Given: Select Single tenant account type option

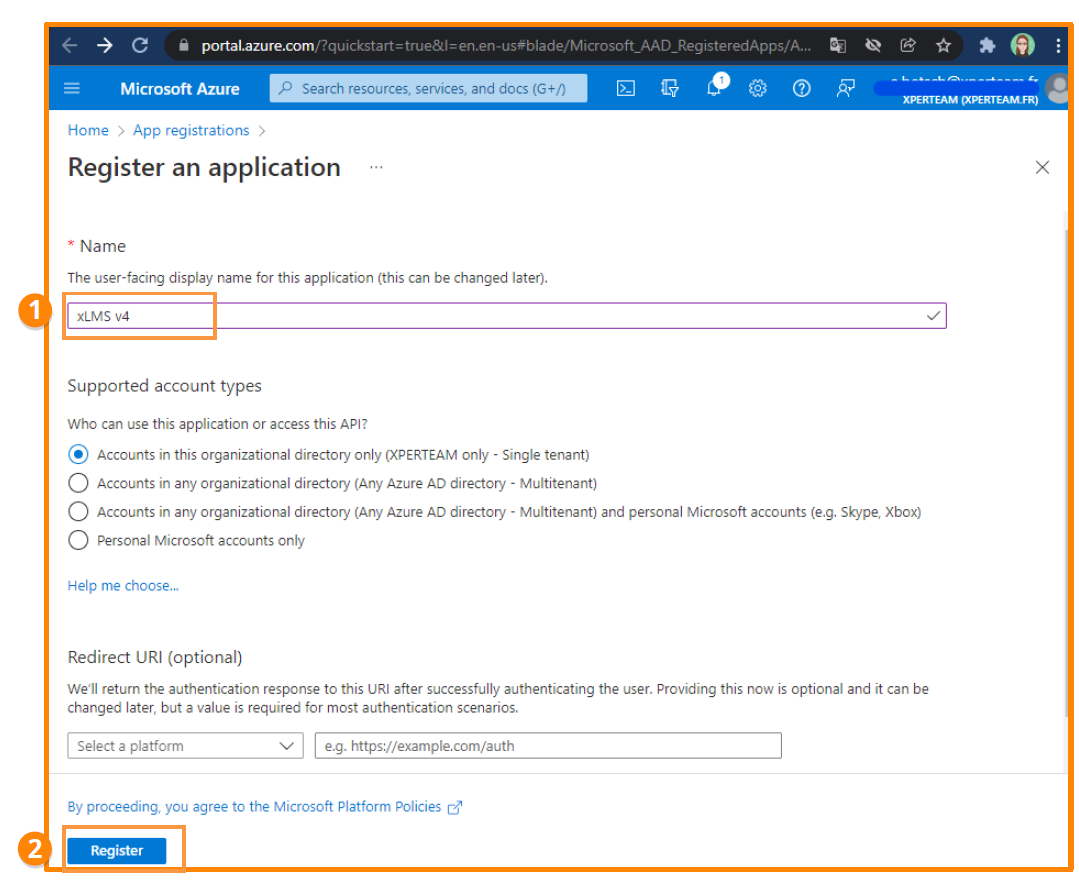Looking at the screenshot, I should [78, 454].
